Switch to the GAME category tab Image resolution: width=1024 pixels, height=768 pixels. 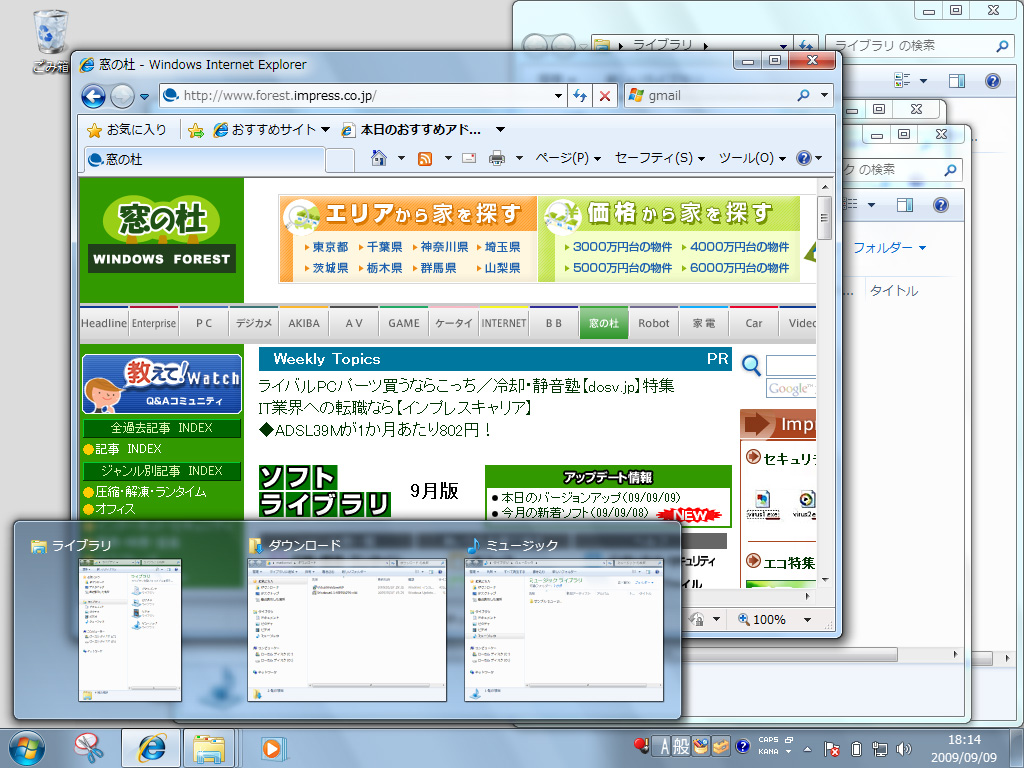pos(403,322)
